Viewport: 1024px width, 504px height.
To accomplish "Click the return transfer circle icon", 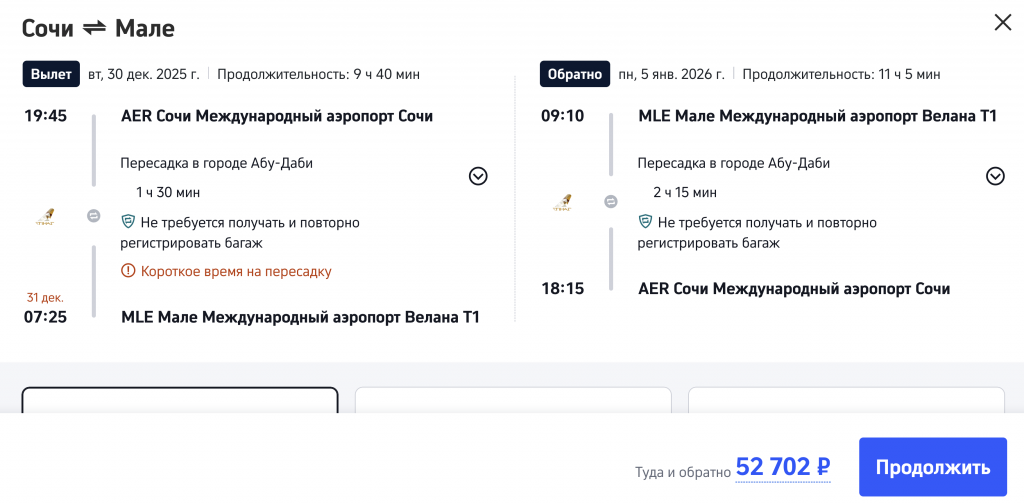I will (611, 202).
